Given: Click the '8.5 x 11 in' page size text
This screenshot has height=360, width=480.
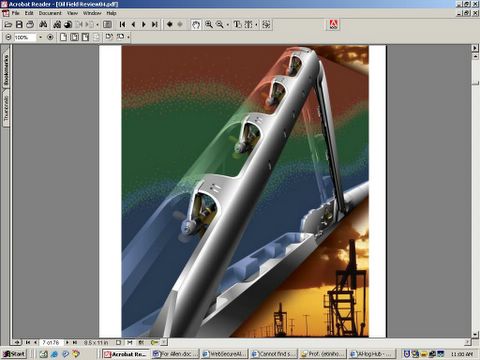Looking at the screenshot, I should (x=96, y=342).
